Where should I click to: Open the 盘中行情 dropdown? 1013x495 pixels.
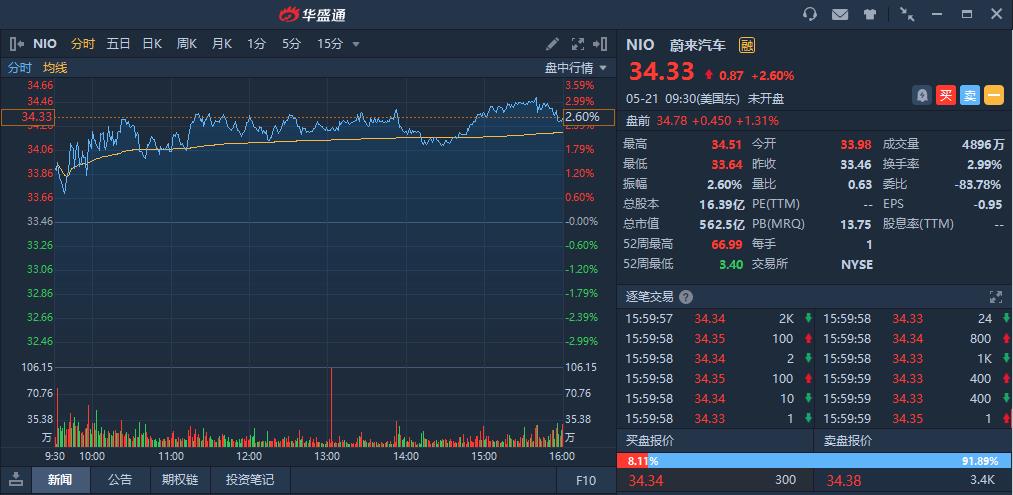[576, 68]
